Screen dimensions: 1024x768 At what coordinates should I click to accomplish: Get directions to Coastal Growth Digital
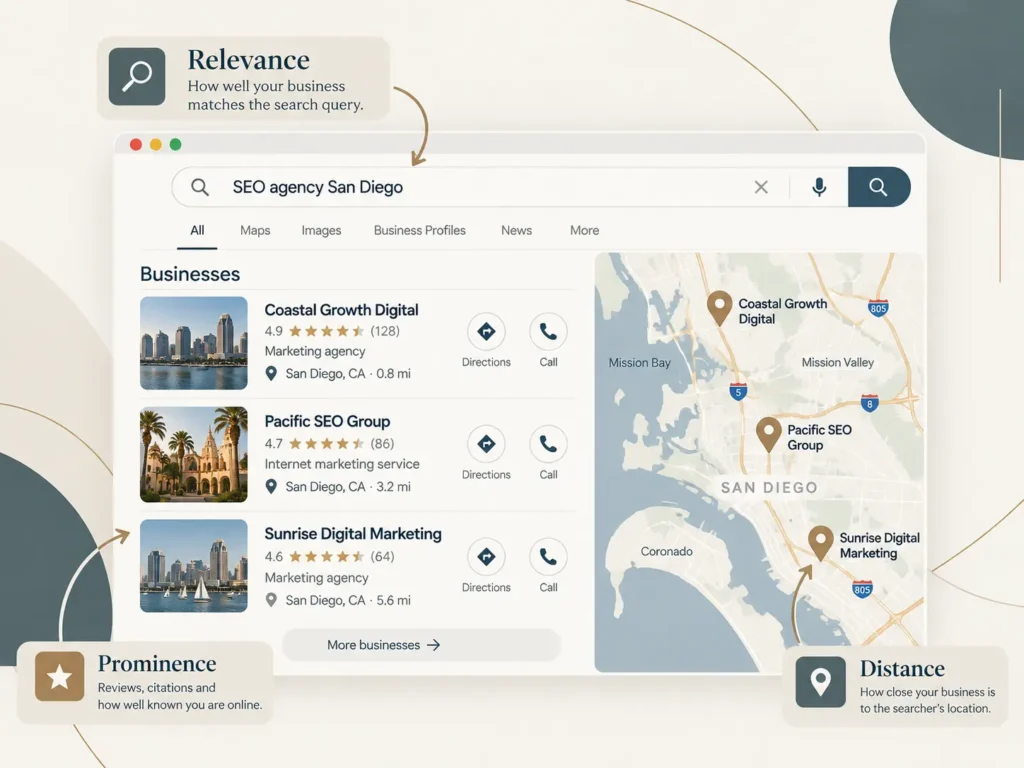pos(486,332)
